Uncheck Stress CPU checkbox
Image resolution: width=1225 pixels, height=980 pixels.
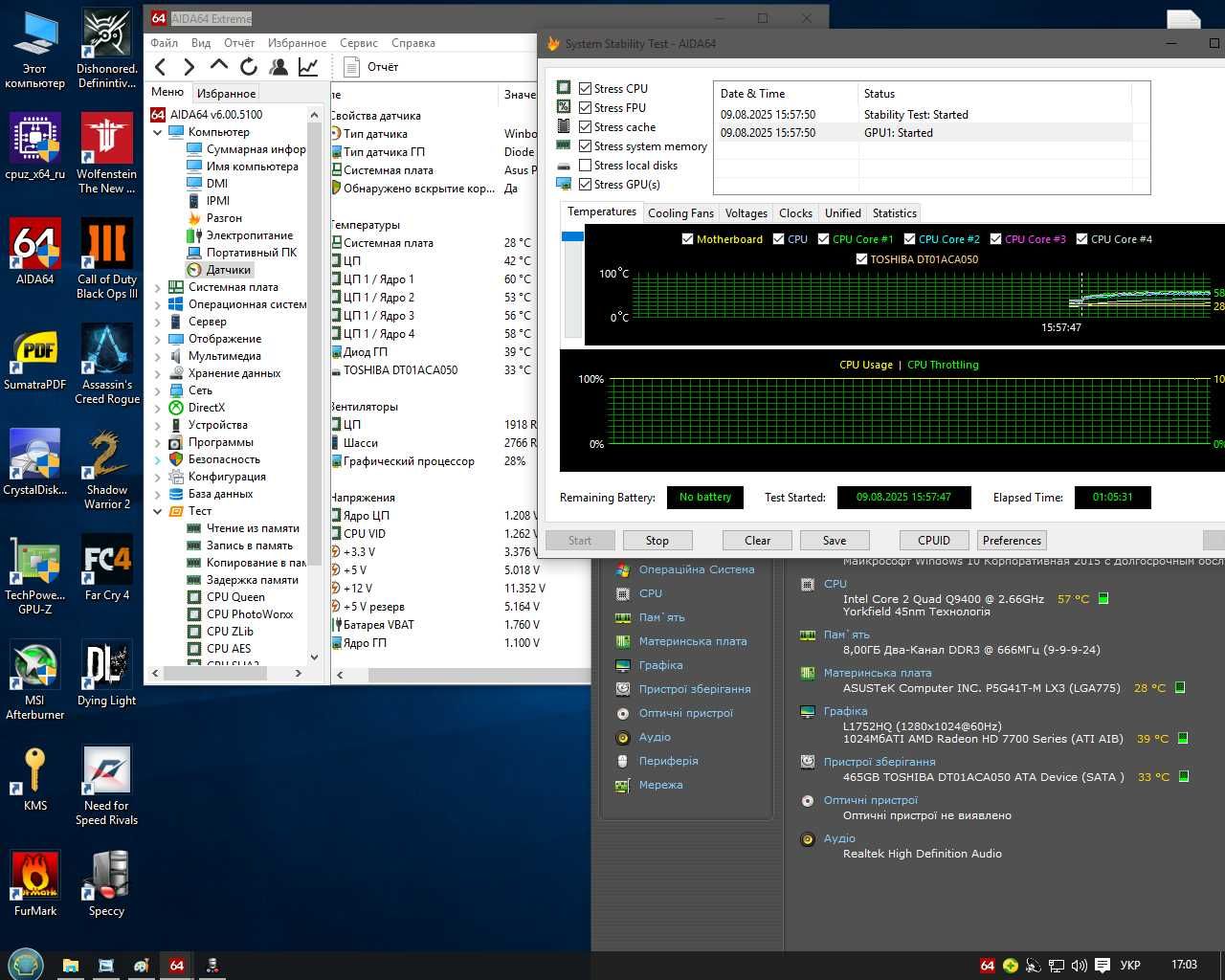[585, 89]
